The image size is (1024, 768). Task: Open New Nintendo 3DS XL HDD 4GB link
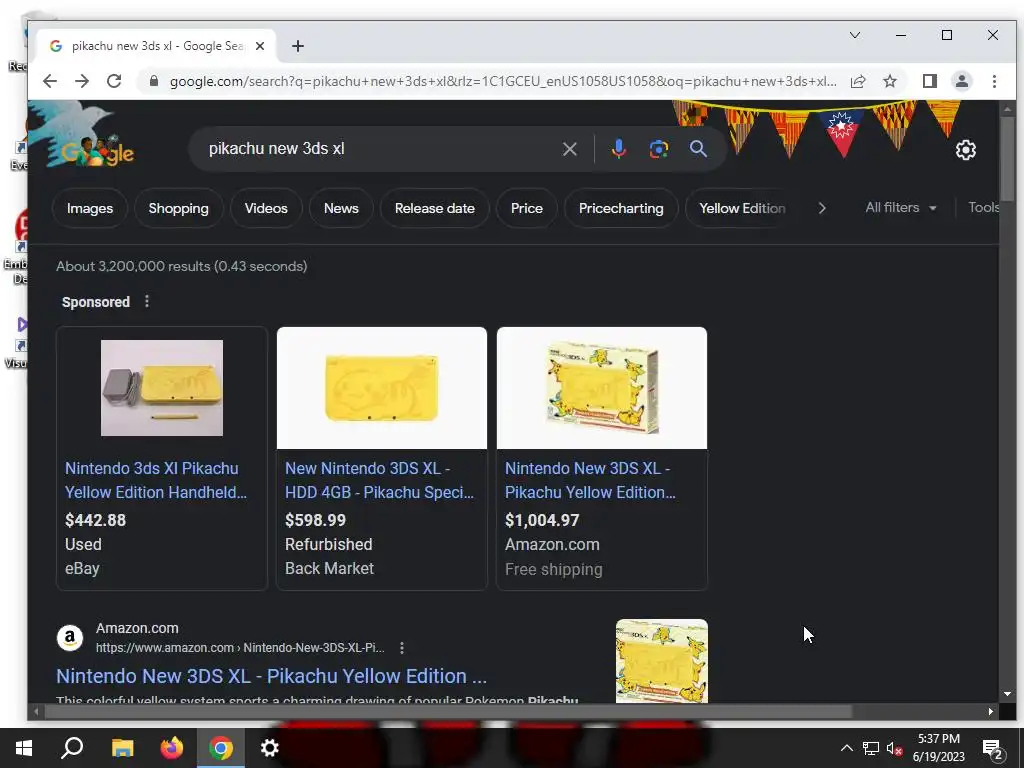379,480
